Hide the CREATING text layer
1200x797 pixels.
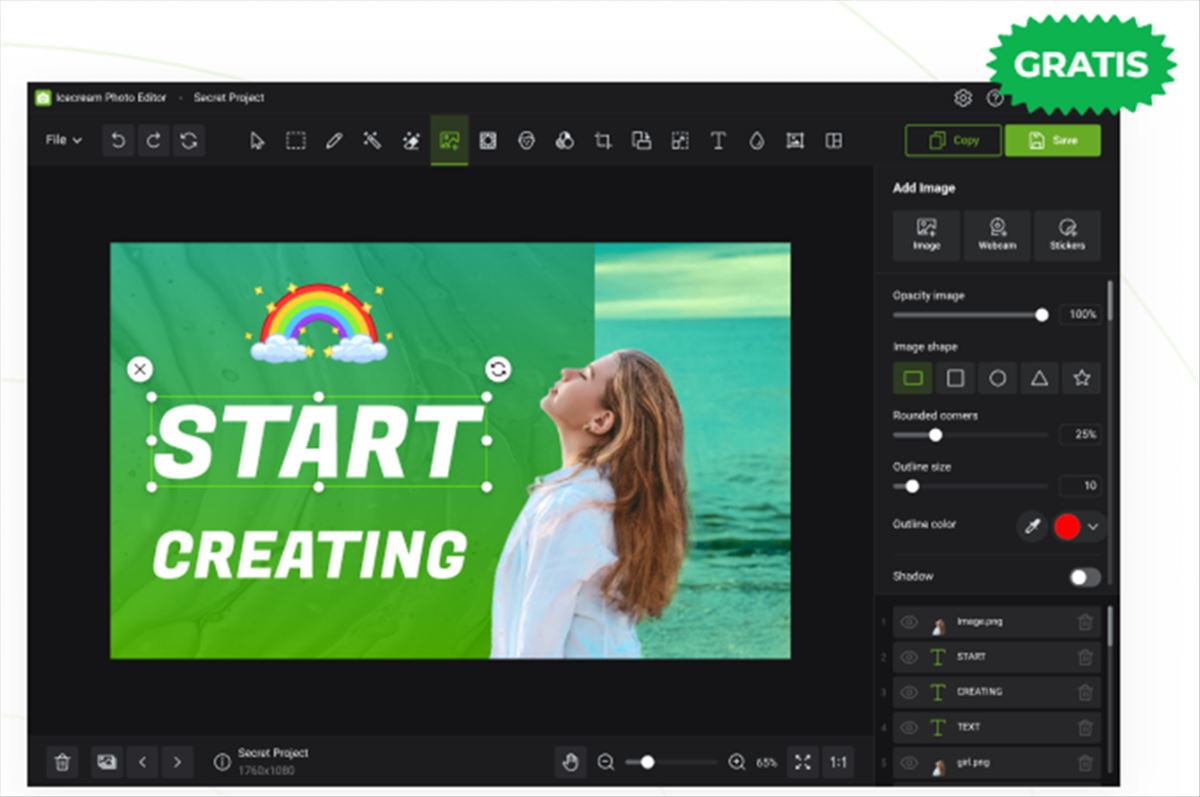tap(909, 692)
